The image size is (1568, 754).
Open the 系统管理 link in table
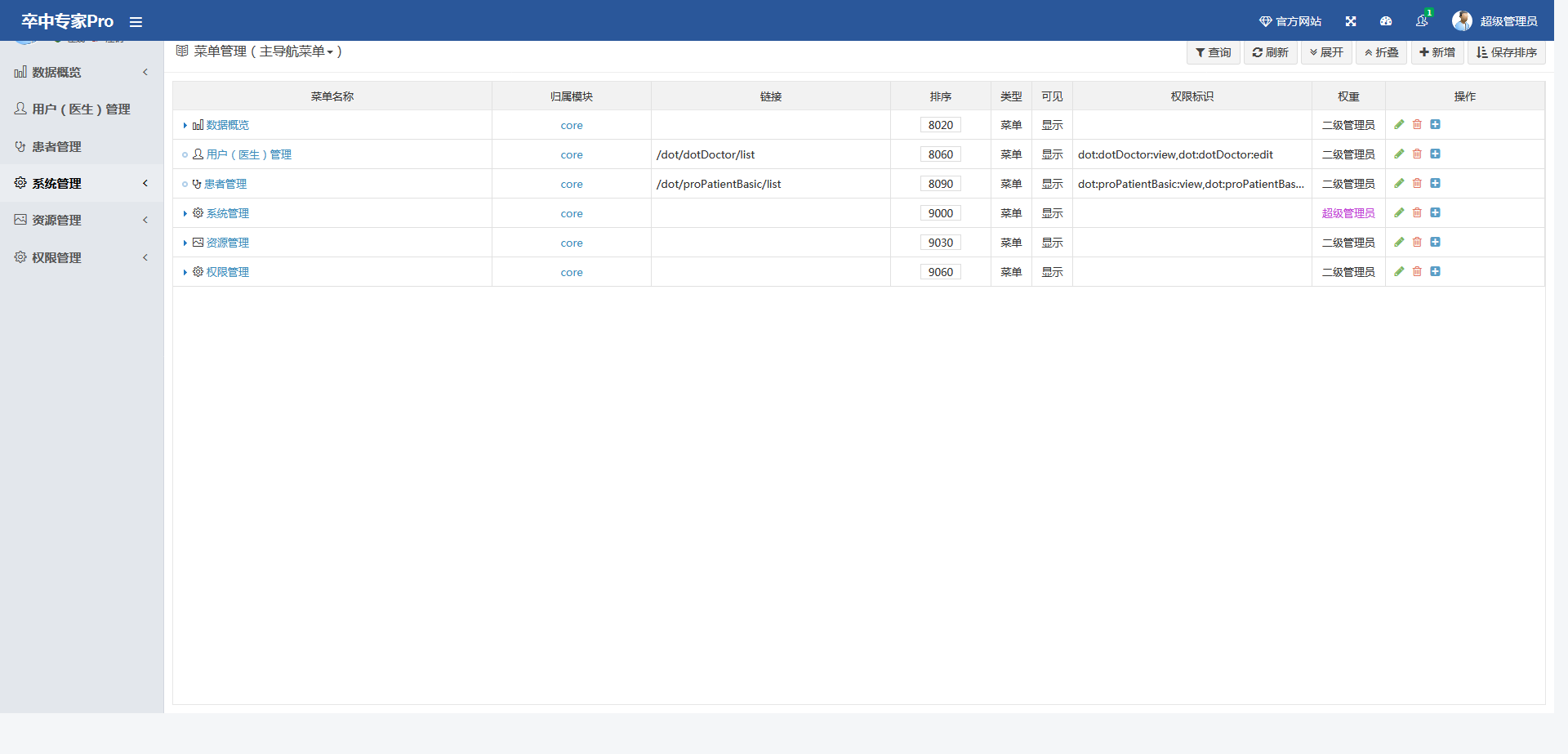click(x=227, y=213)
